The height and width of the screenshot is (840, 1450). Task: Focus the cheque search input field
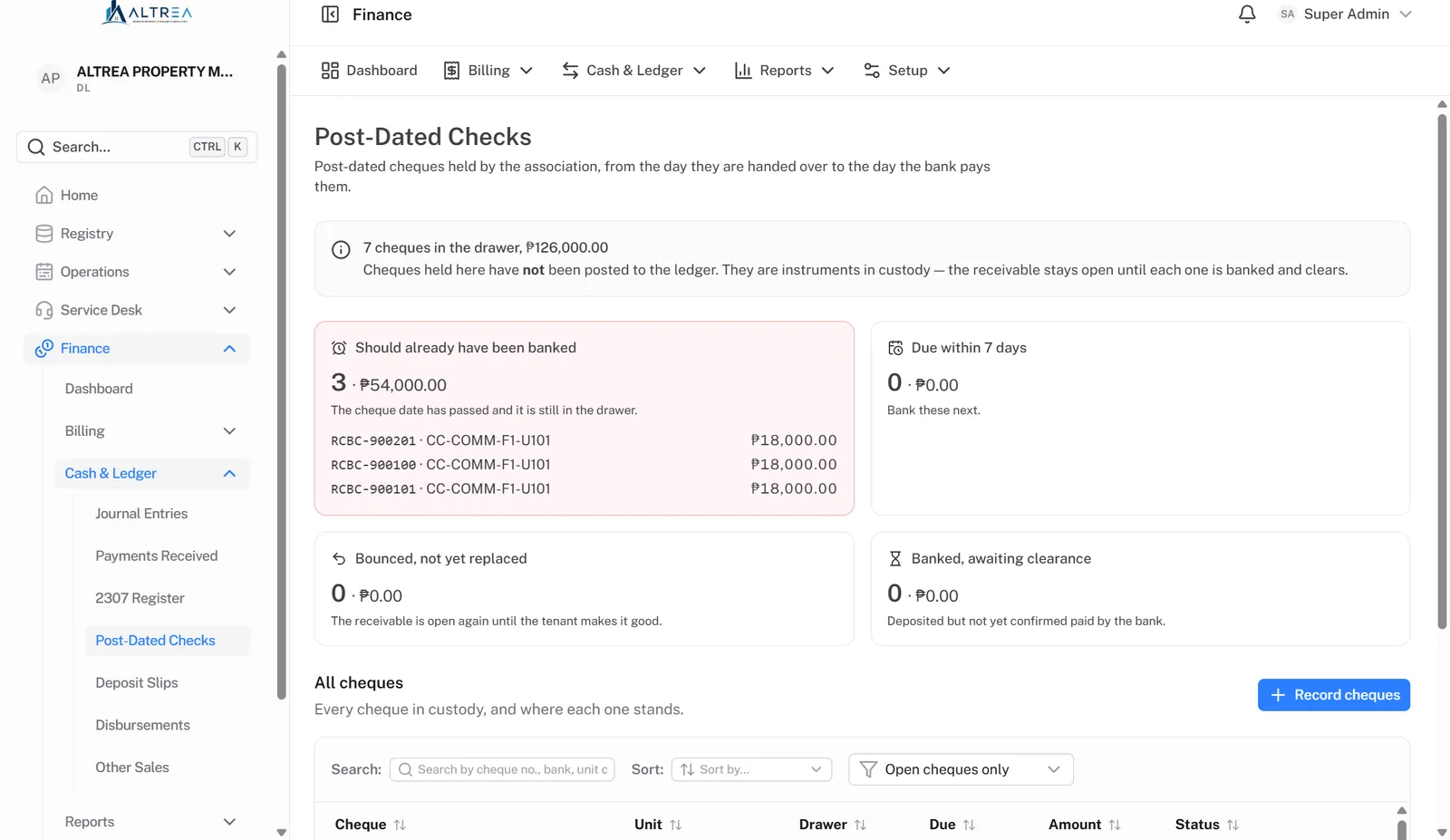[502, 769]
